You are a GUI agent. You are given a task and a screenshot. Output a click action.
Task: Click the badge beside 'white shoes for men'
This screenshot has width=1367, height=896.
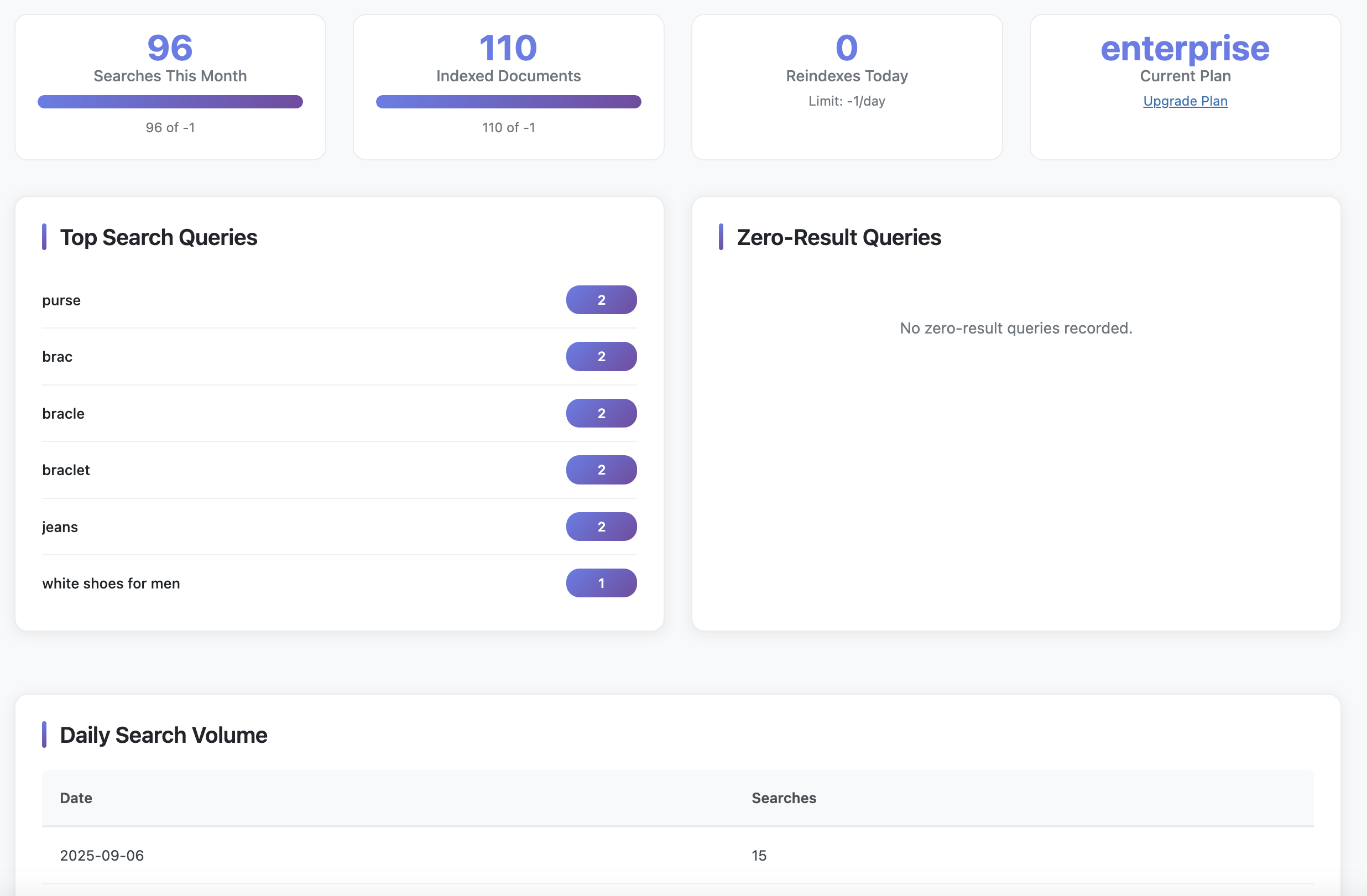click(601, 583)
